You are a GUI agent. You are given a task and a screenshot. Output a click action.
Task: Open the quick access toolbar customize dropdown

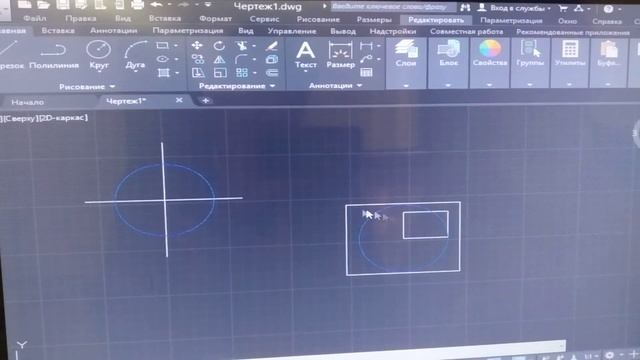coord(208,5)
